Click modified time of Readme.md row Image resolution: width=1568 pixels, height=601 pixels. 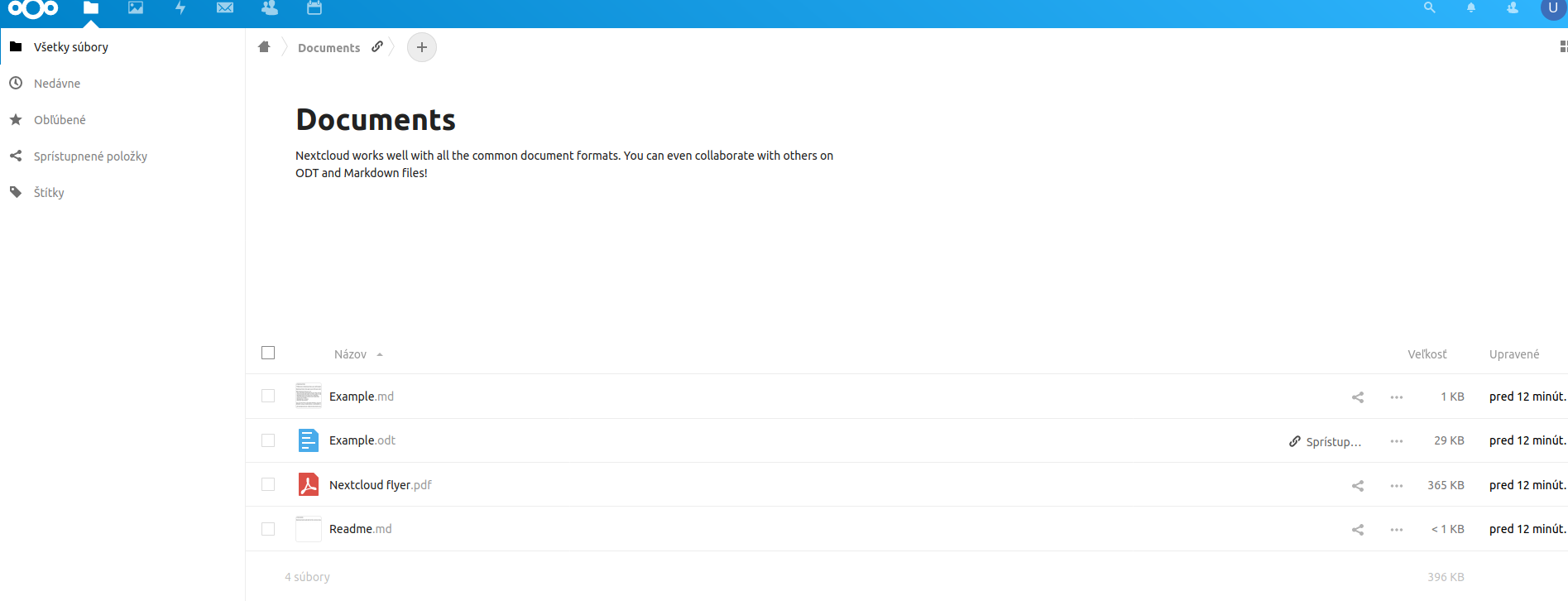pyautogui.click(x=1527, y=529)
